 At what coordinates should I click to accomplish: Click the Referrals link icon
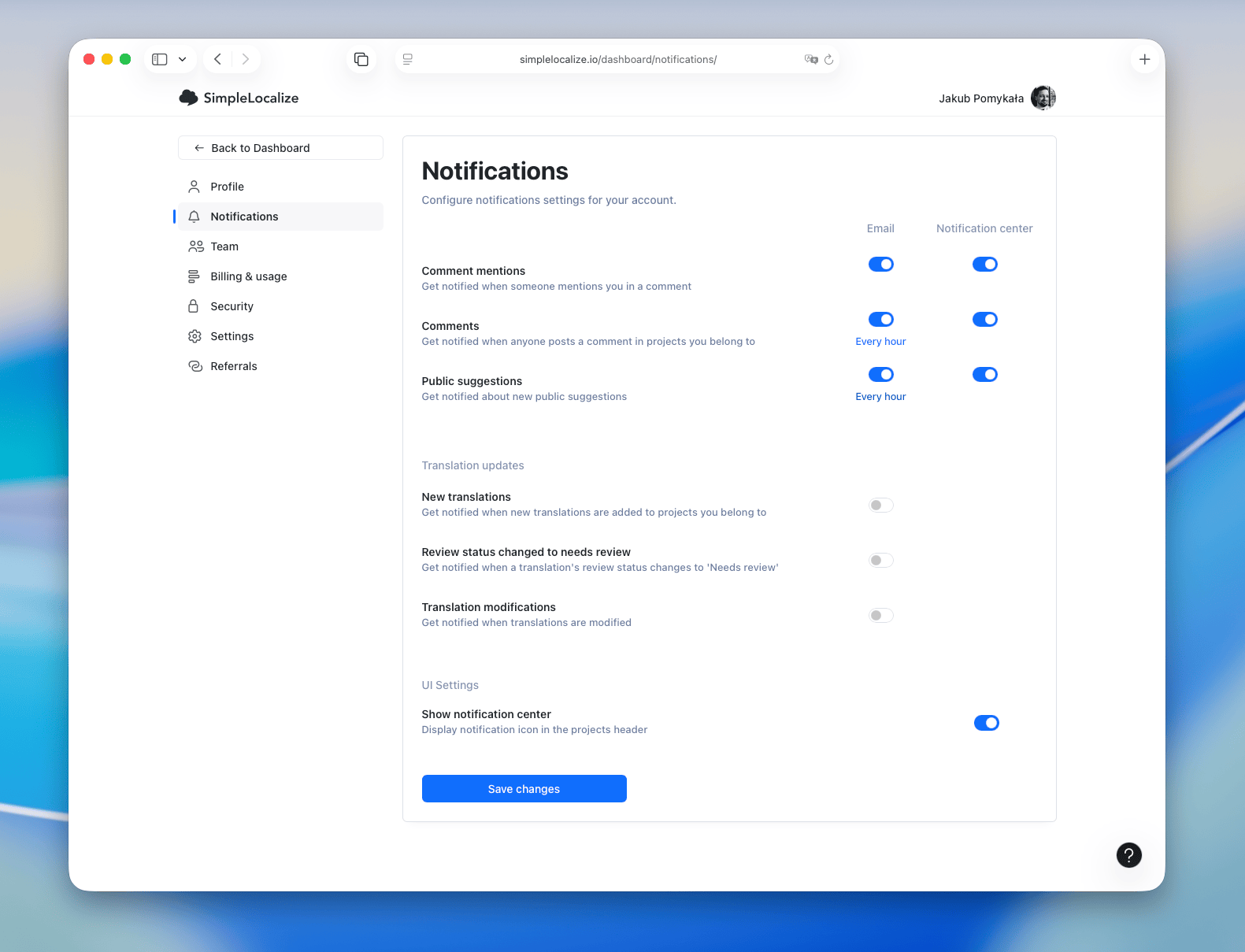tap(195, 366)
